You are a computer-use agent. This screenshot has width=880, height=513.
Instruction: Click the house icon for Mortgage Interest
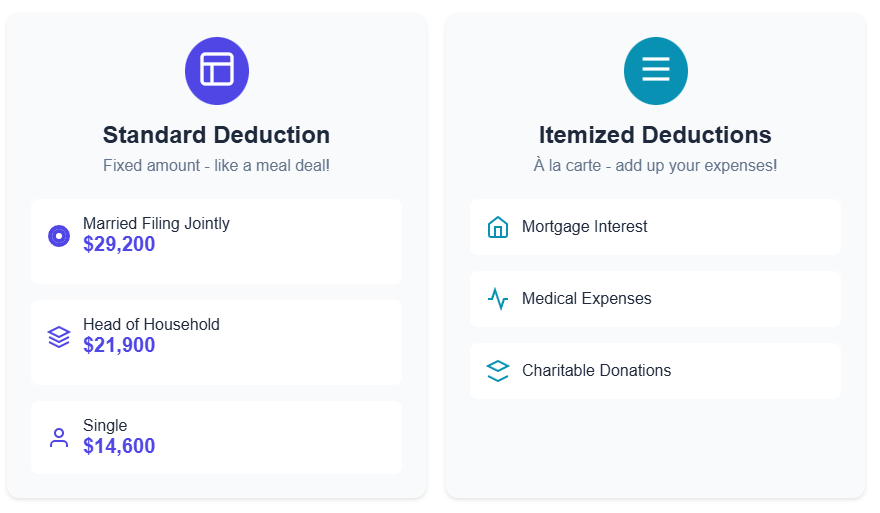coord(497,227)
